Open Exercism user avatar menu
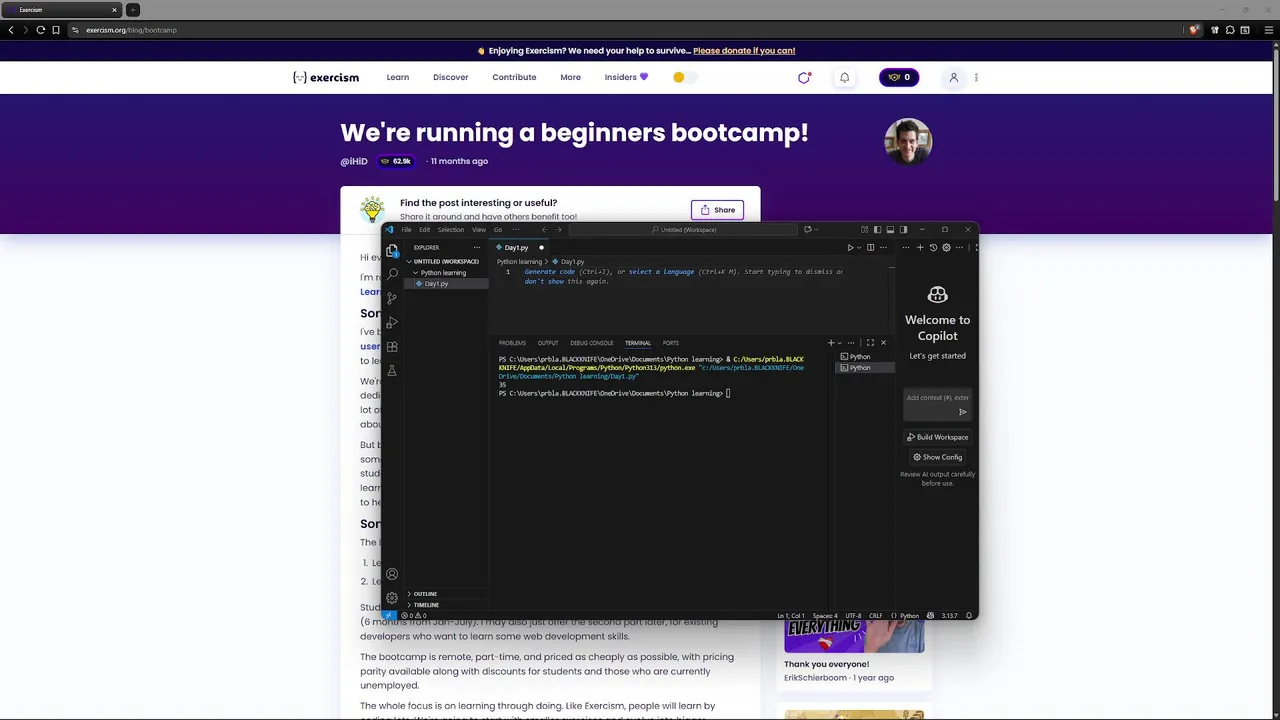Image resolution: width=1280 pixels, height=720 pixels. pyautogui.click(x=954, y=78)
